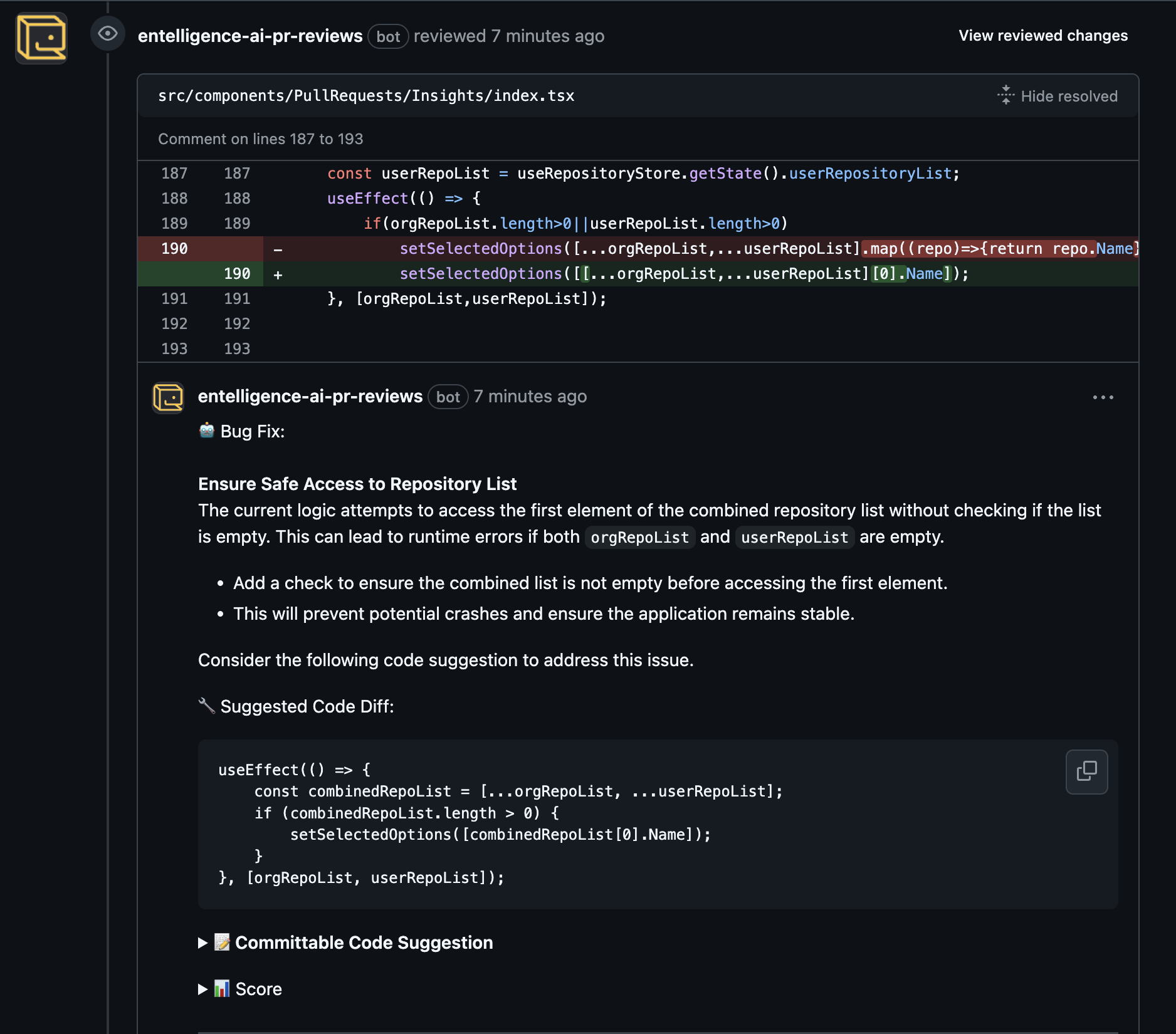This screenshot has width=1176, height=1034.
Task: Click the 'Ensure Safe Access to Repository List' heading
Action: (357, 484)
